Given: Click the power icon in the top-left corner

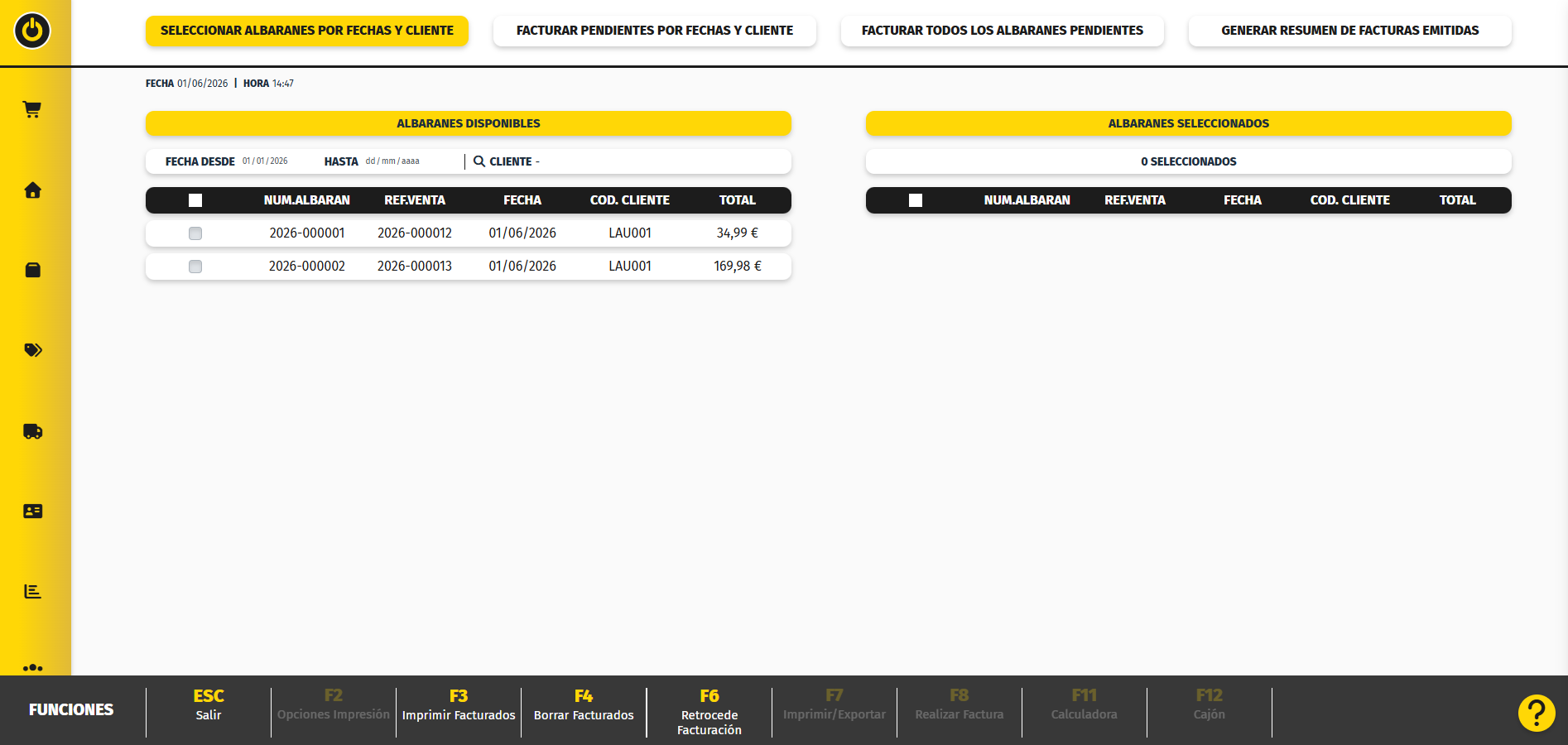Looking at the screenshot, I should 32,31.
